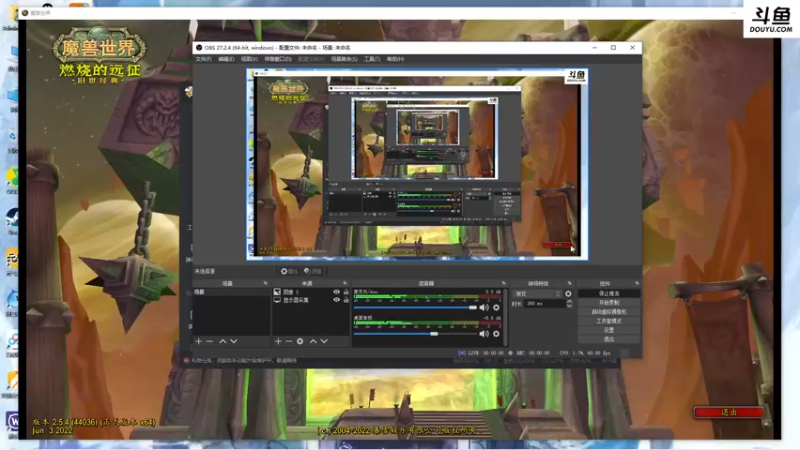Open the transition type dropdown 渐变

537,294
